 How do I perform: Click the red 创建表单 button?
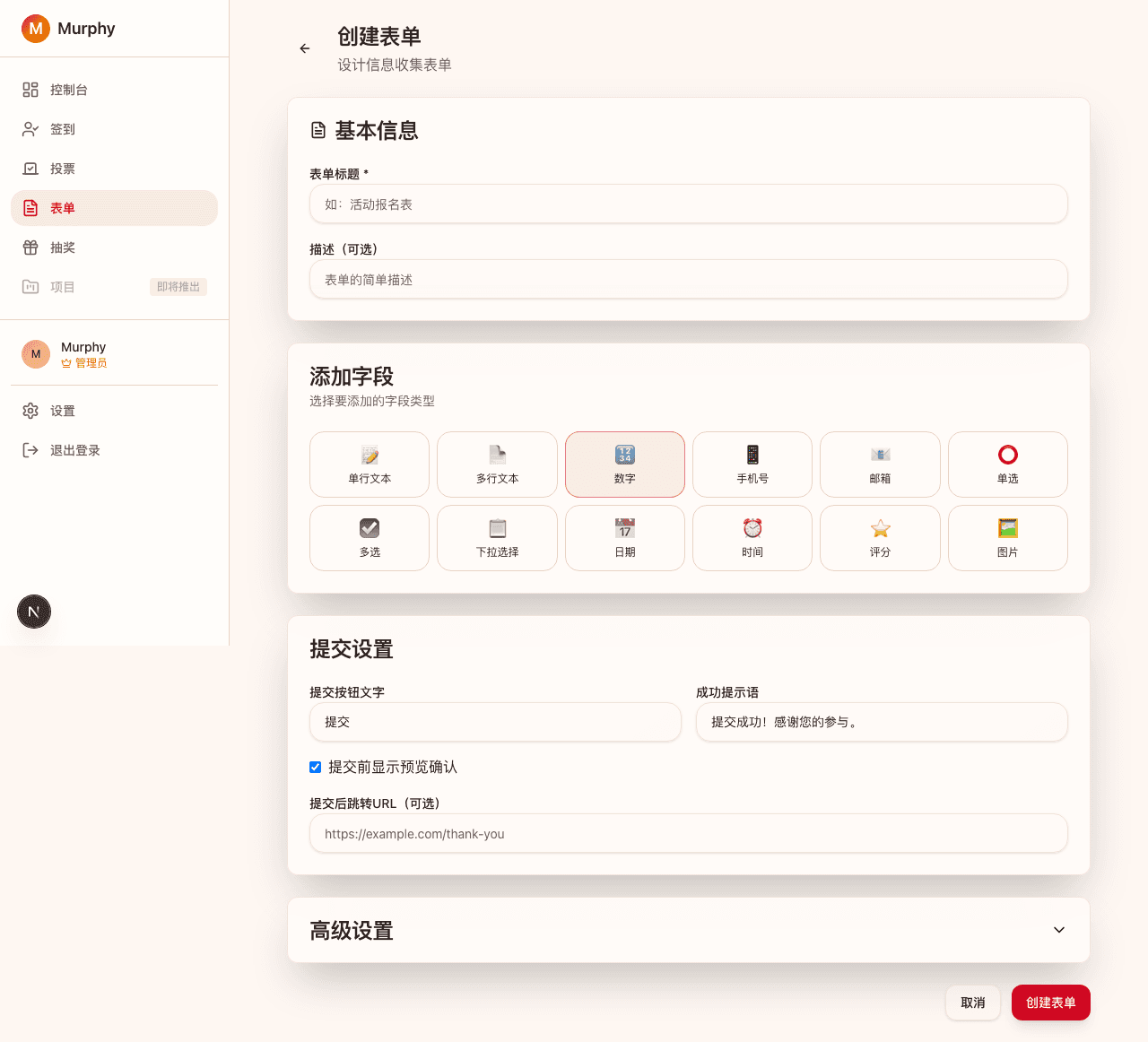[x=1050, y=1003]
